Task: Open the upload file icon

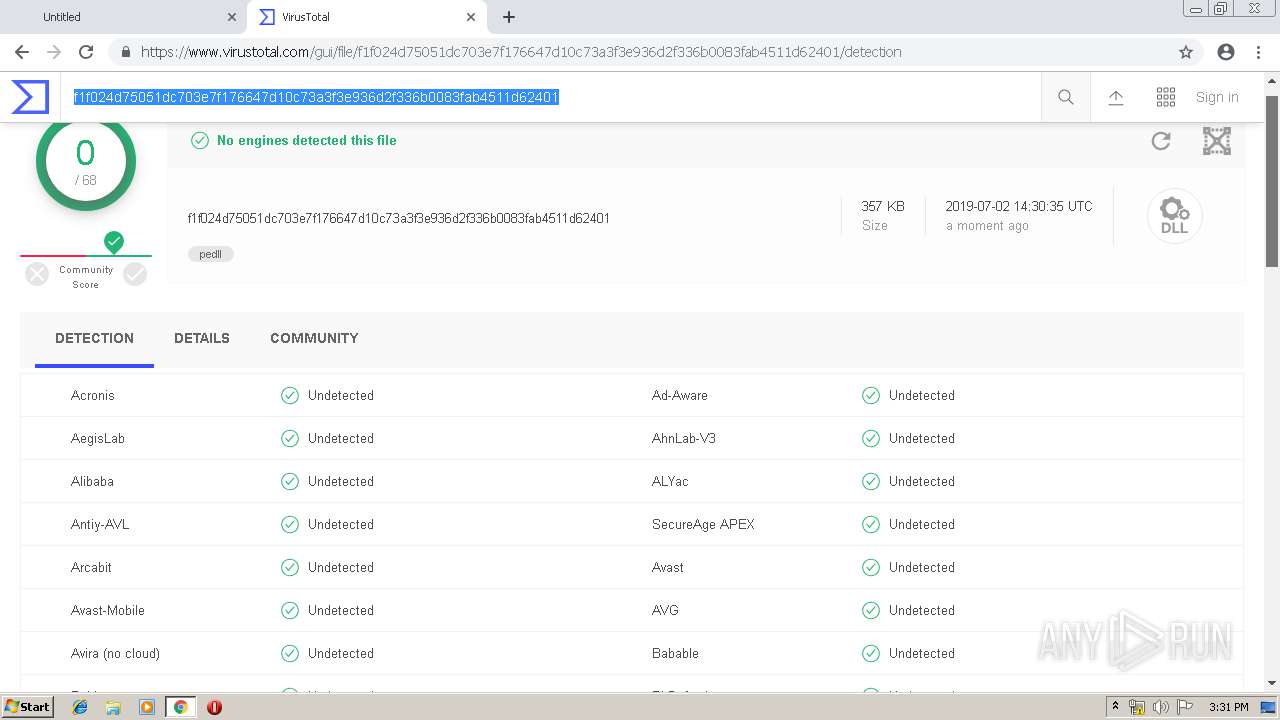Action: [1116, 97]
